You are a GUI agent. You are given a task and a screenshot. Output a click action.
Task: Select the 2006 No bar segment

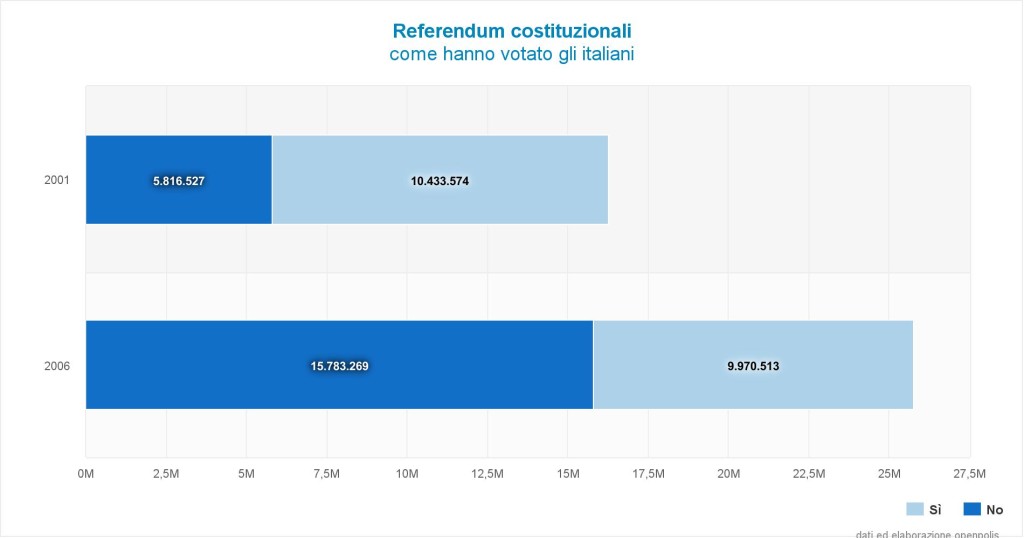(x=340, y=365)
